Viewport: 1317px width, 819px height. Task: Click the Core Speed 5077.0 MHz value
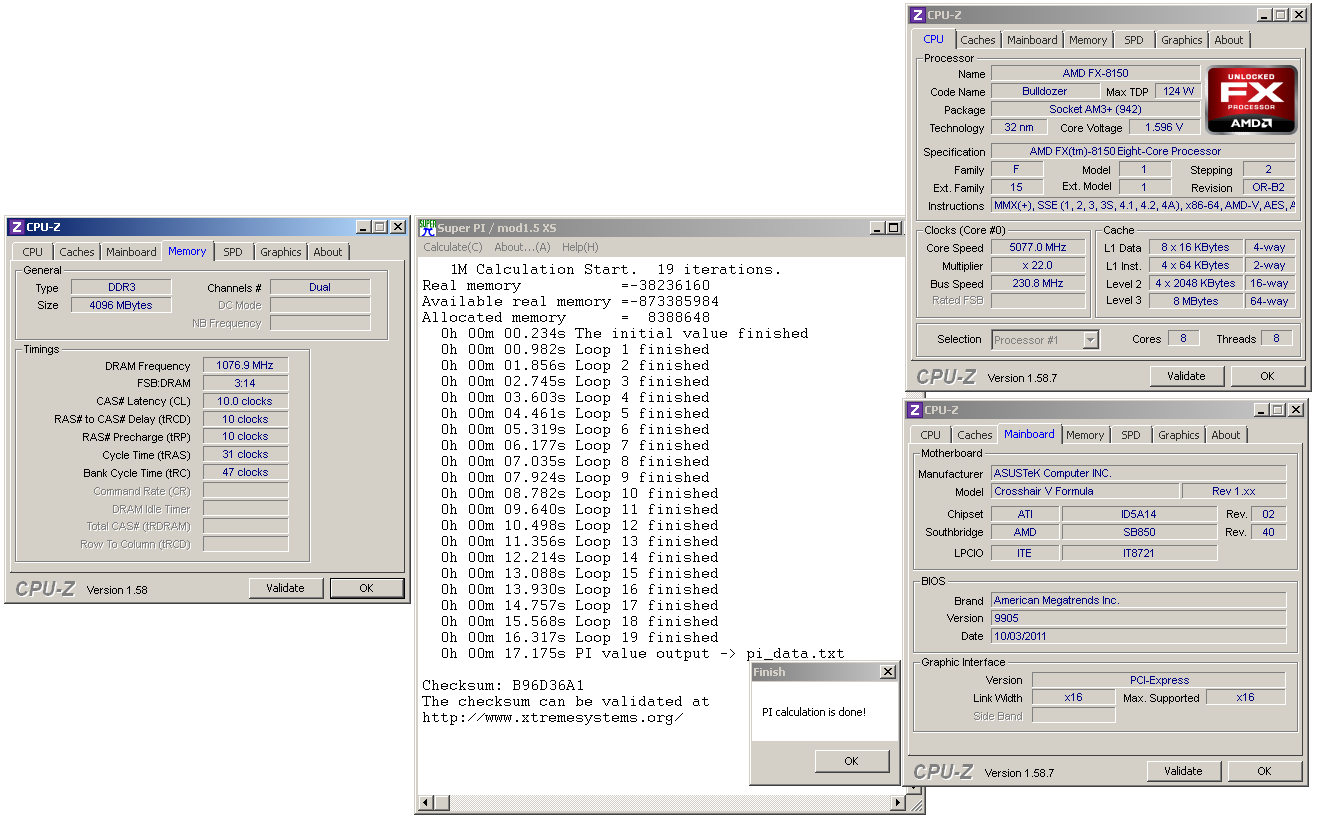[1038, 247]
